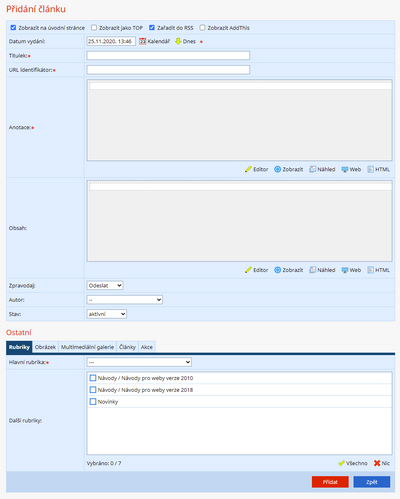Check the Novinky rubrika checkbox
Screen dimensions: 400x499
pyautogui.click(x=93, y=402)
